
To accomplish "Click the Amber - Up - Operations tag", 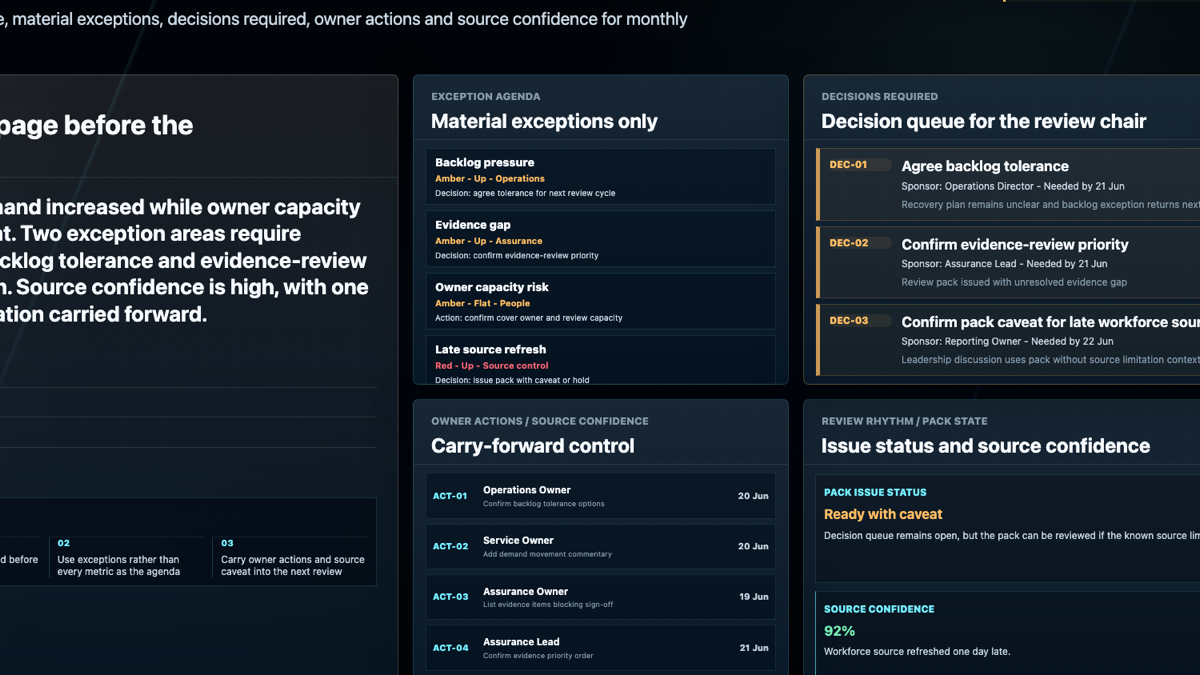I will point(490,179).
